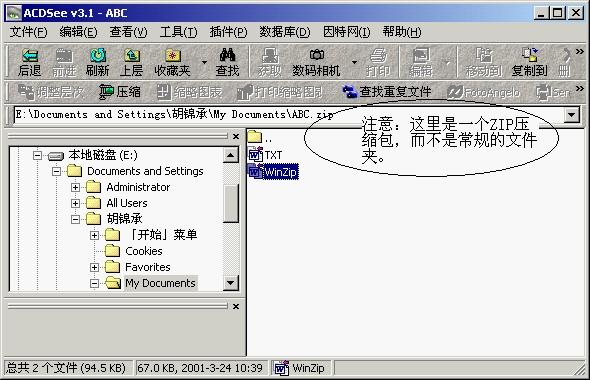Click the 打印缩略图 toolbar button
Image resolution: width=590 pixels, height=380 pixels.
(x=280, y=92)
